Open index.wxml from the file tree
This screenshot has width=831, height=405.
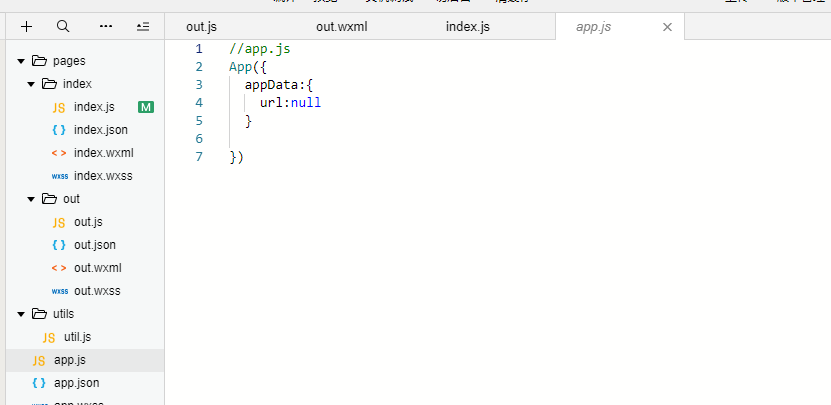click(x=104, y=153)
